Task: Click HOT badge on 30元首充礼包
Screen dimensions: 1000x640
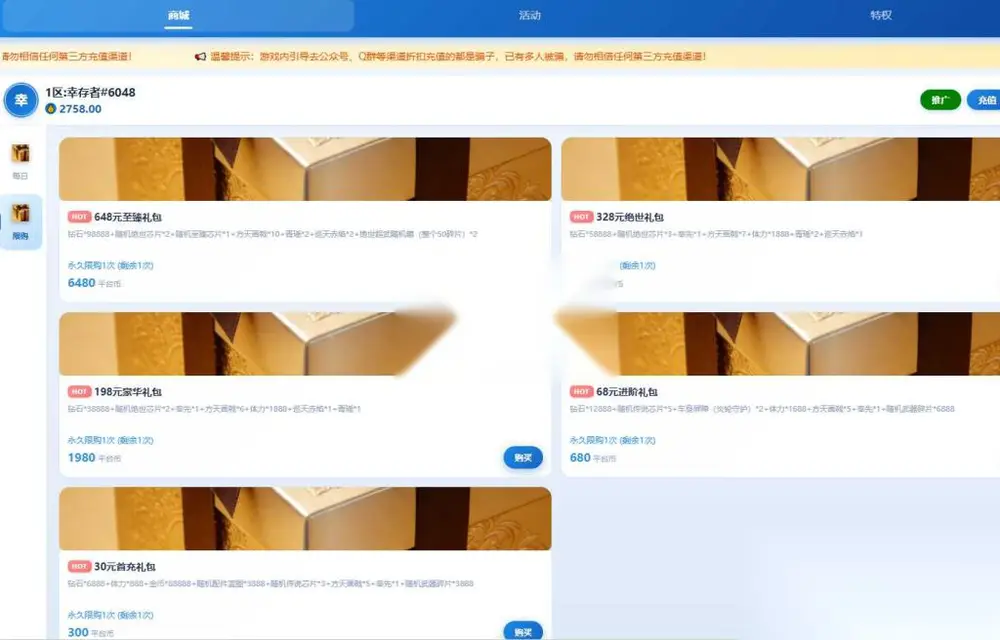Action: (x=79, y=566)
